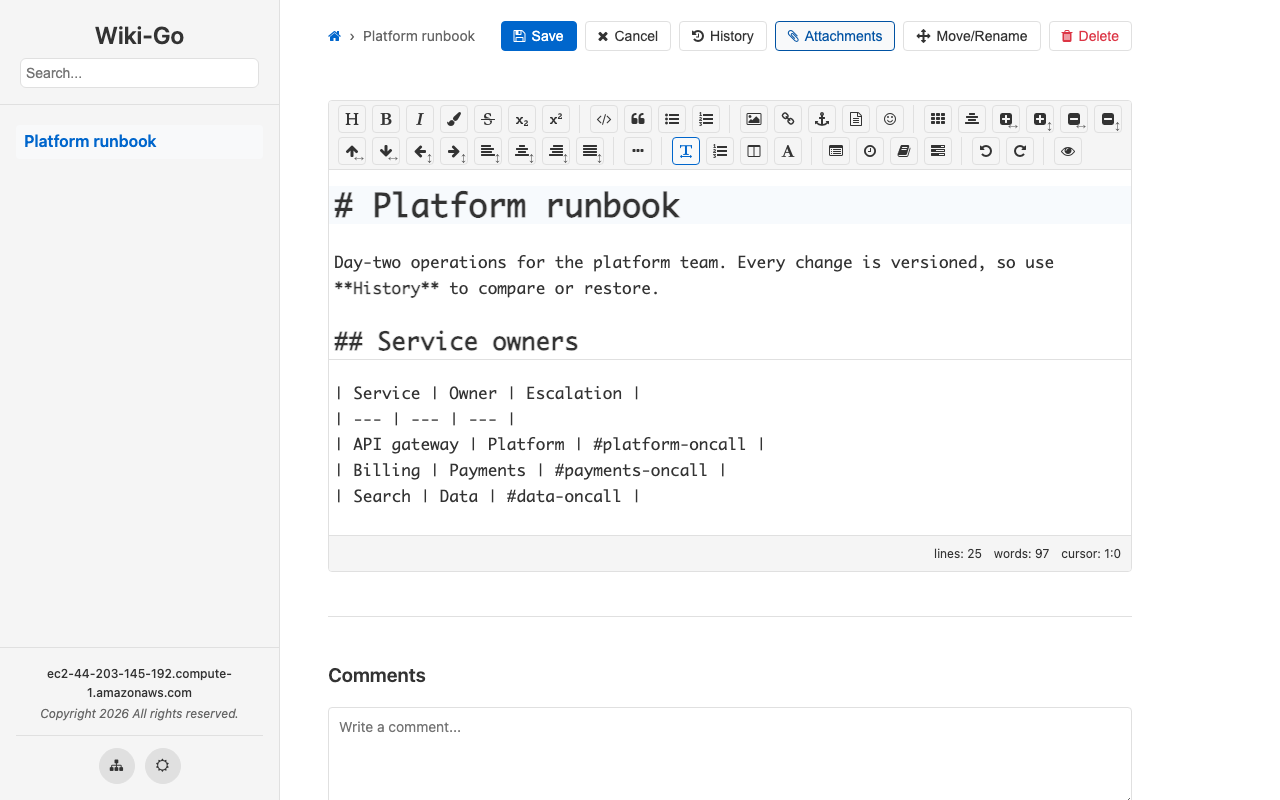Click the Wiki-Go site title

139,36
